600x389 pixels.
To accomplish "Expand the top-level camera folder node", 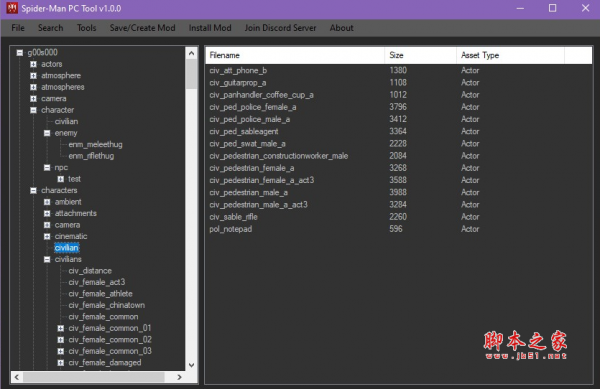I will click(x=34, y=99).
